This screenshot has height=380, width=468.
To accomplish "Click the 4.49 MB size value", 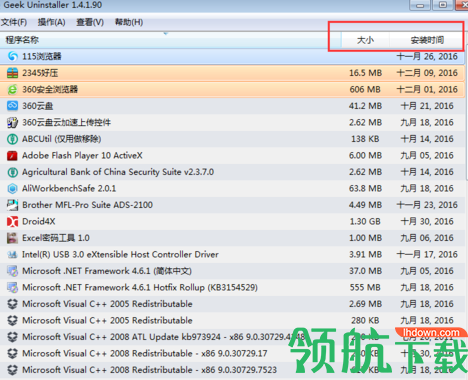I will click(x=365, y=205).
